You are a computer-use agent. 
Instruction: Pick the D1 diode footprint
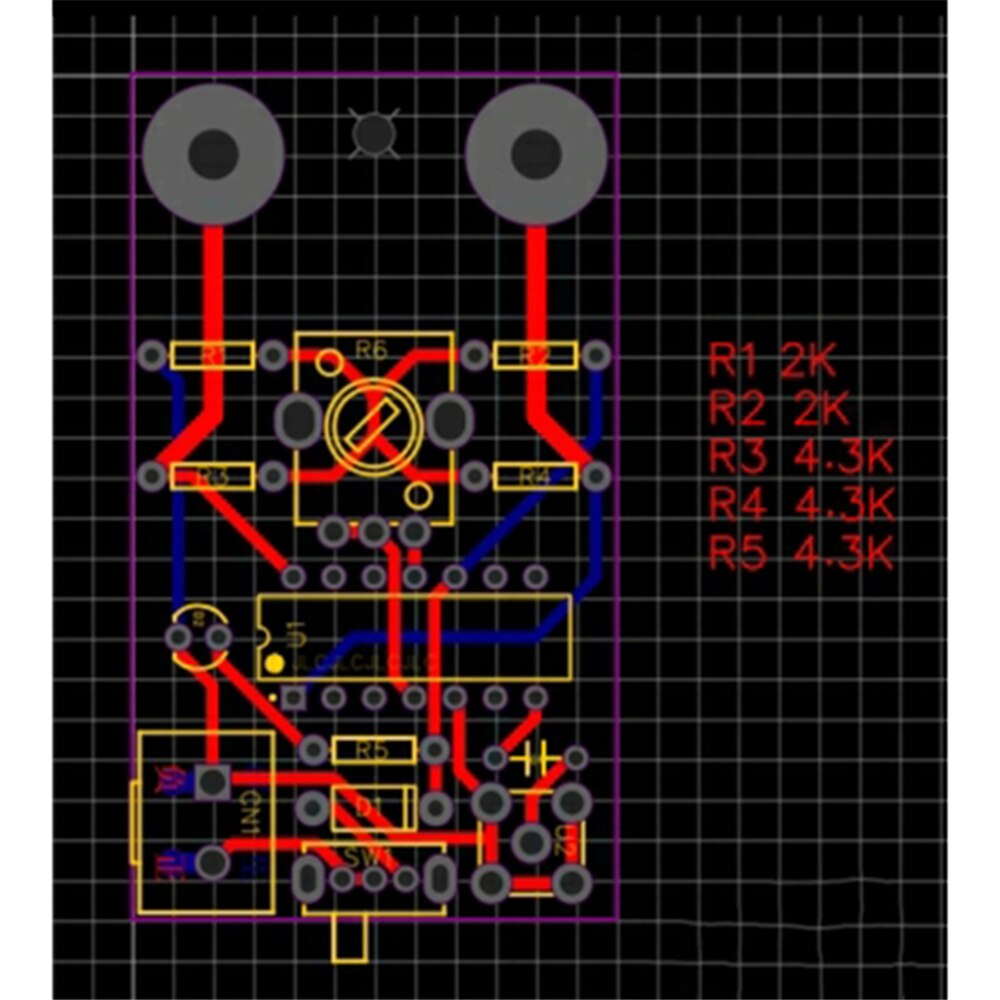pos(372,806)
